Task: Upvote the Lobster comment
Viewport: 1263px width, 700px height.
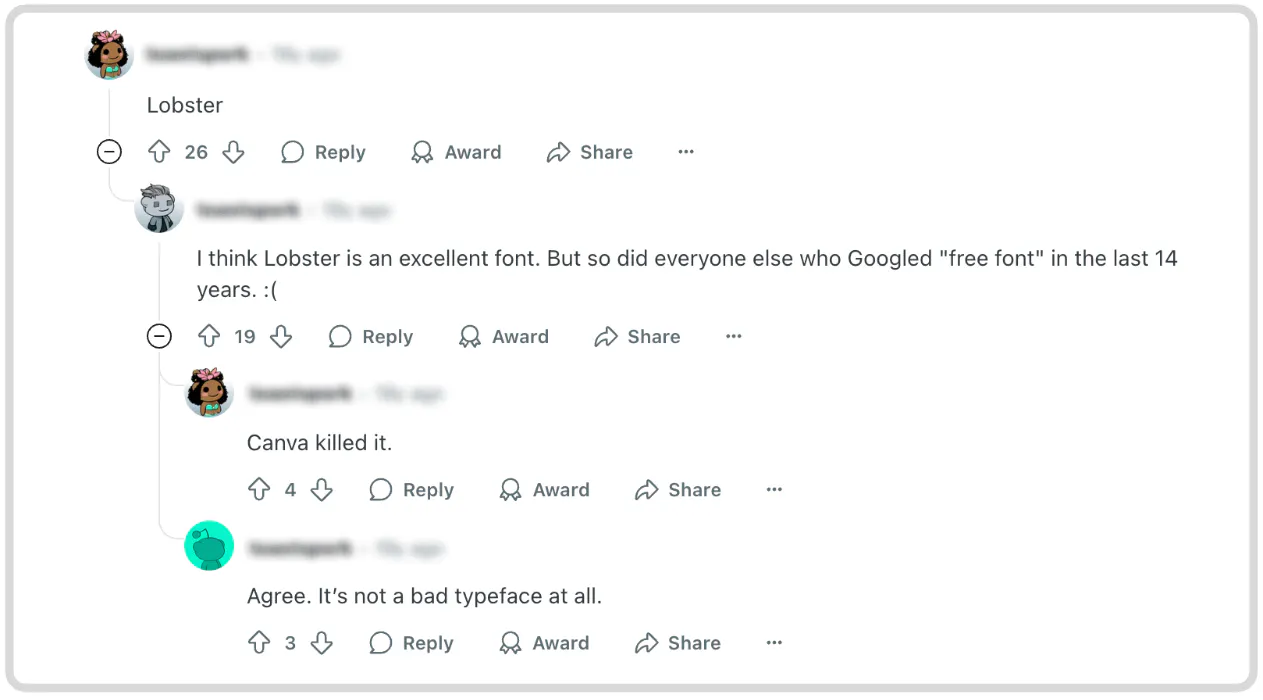Action: tap(159, 152)
